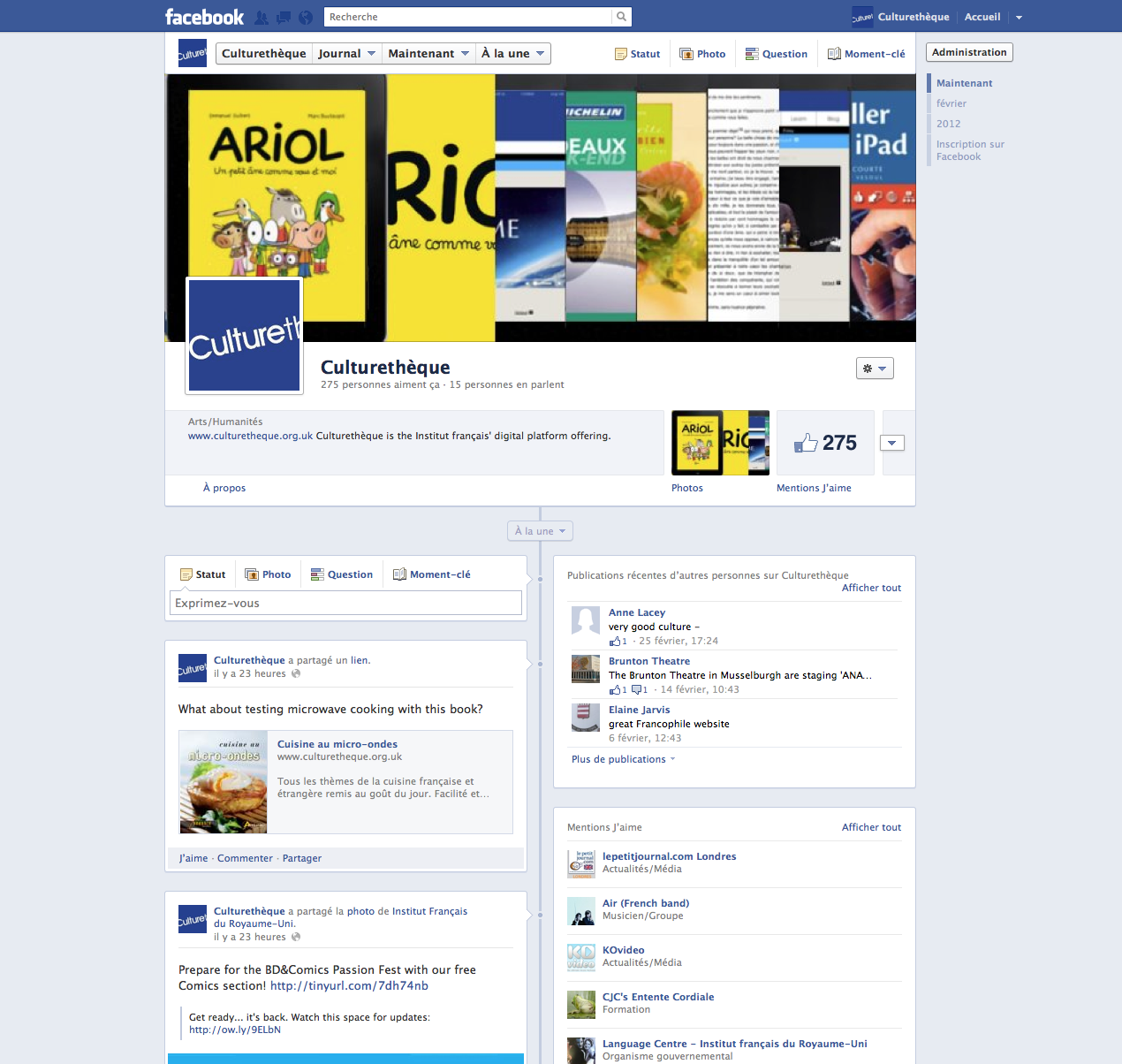
Task: Click Culturethèque logo in page header bar
Action: (x=193, y=53)
